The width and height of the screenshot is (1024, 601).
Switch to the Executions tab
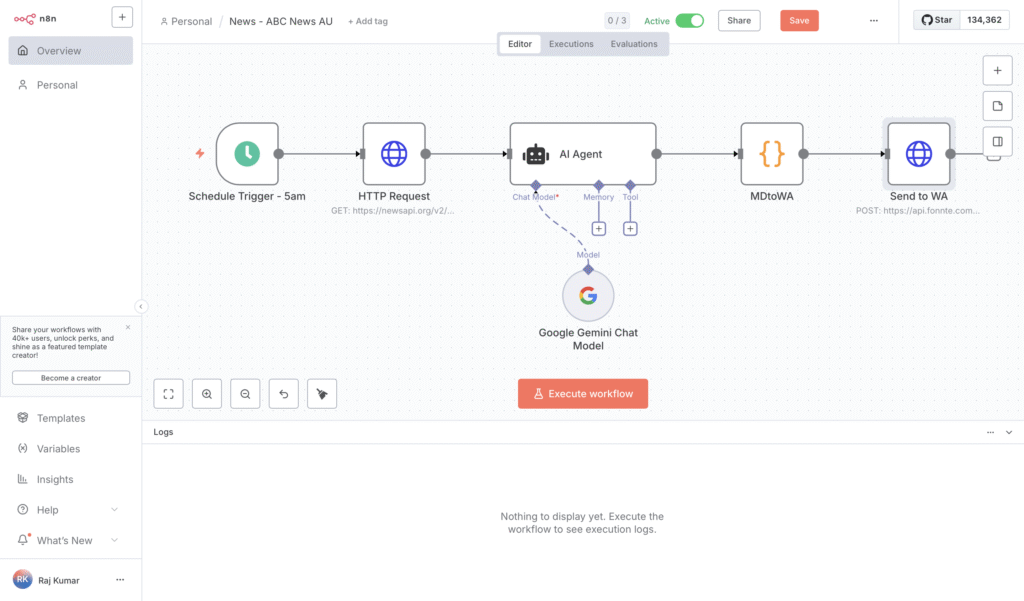click(x=571, y=44)
